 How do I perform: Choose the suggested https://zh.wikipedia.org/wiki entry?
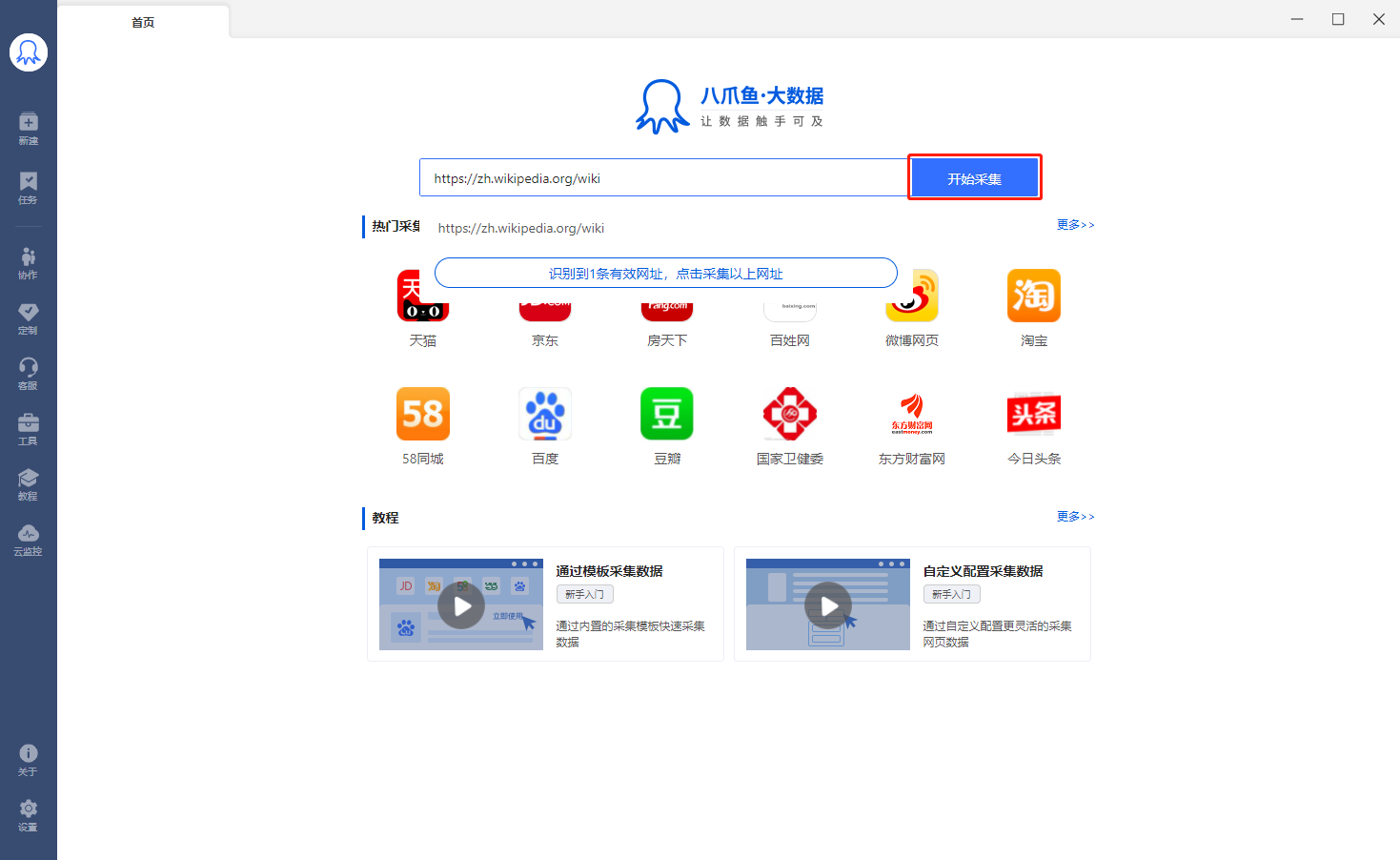(521, 228)
